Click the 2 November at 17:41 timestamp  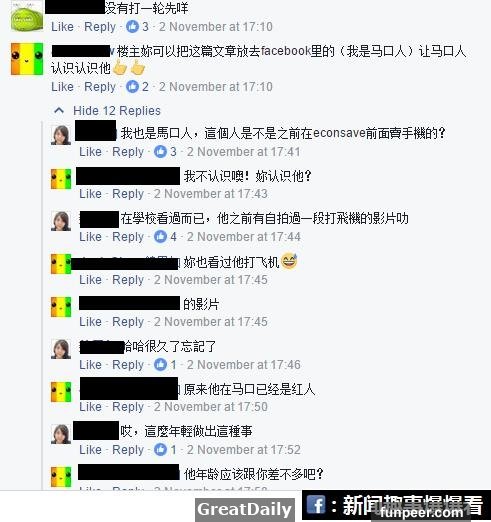[x=244, y=152]
